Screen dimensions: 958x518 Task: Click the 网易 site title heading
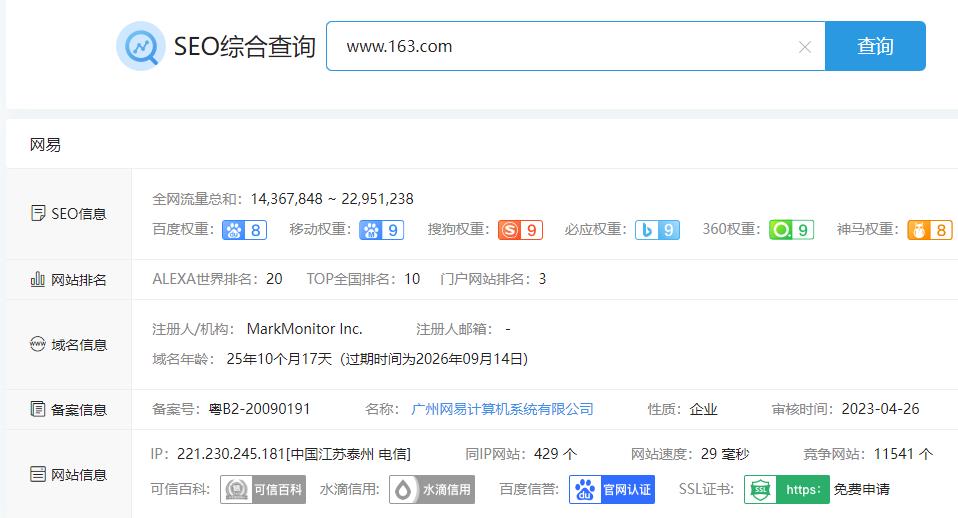[45, 145]
